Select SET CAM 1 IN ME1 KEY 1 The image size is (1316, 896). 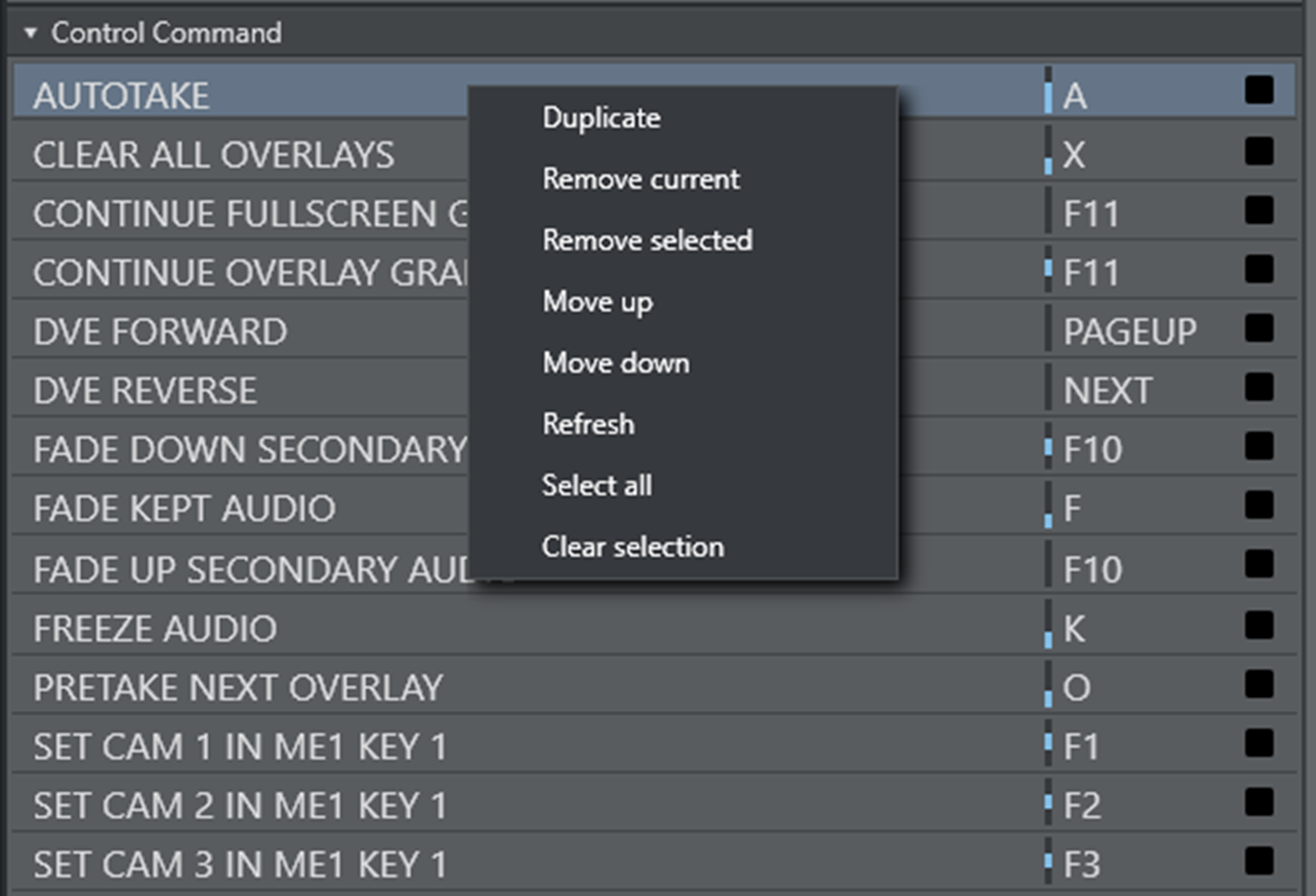(239, 747)
